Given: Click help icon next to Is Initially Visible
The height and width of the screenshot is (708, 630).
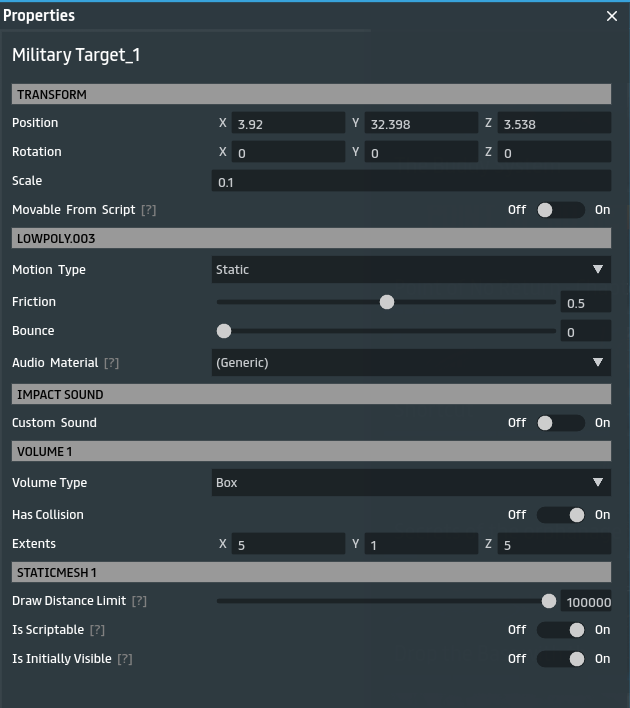Looking at the screenshot, I should coord(125,659).
